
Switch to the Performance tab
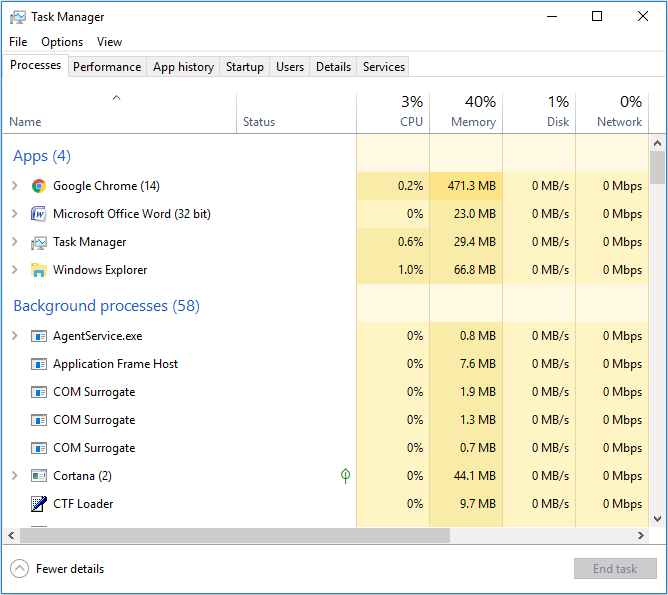pyautogui.click(x=107, y=67)
